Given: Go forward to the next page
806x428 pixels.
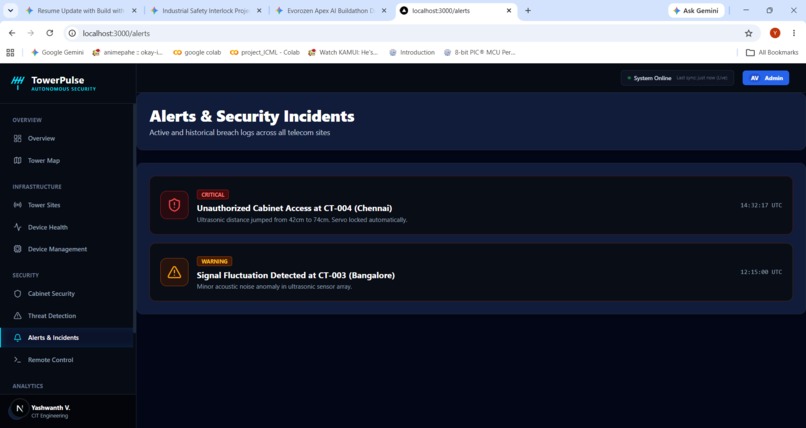Looking at the screenshot, I should coord(31,33).
